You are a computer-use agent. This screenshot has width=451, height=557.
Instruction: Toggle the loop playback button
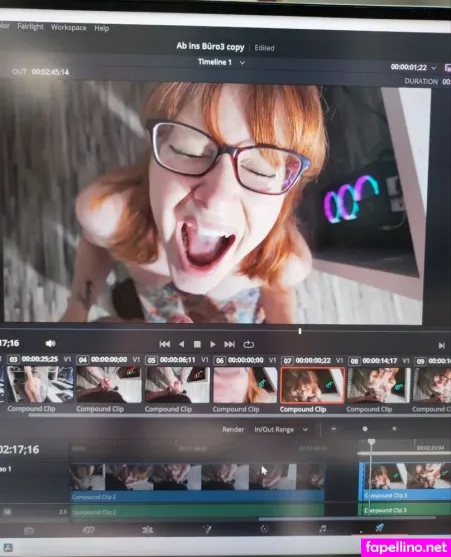pyautogui.click(x=249, y=344)
